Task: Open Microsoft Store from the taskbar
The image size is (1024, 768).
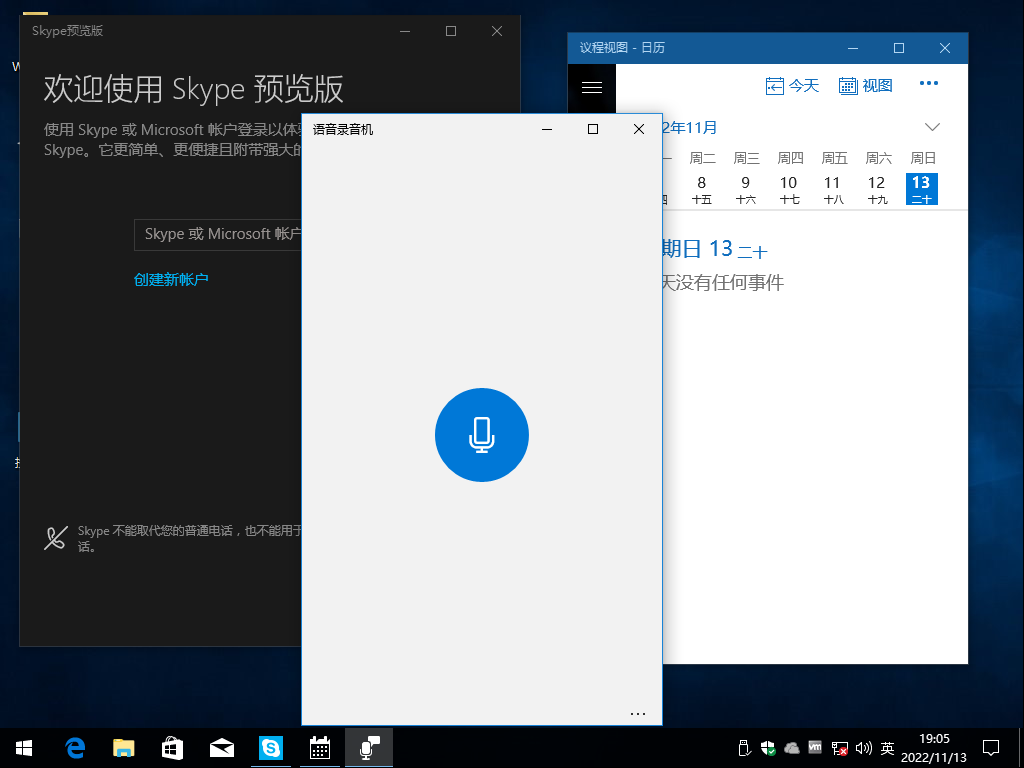Action: [172, 748]
